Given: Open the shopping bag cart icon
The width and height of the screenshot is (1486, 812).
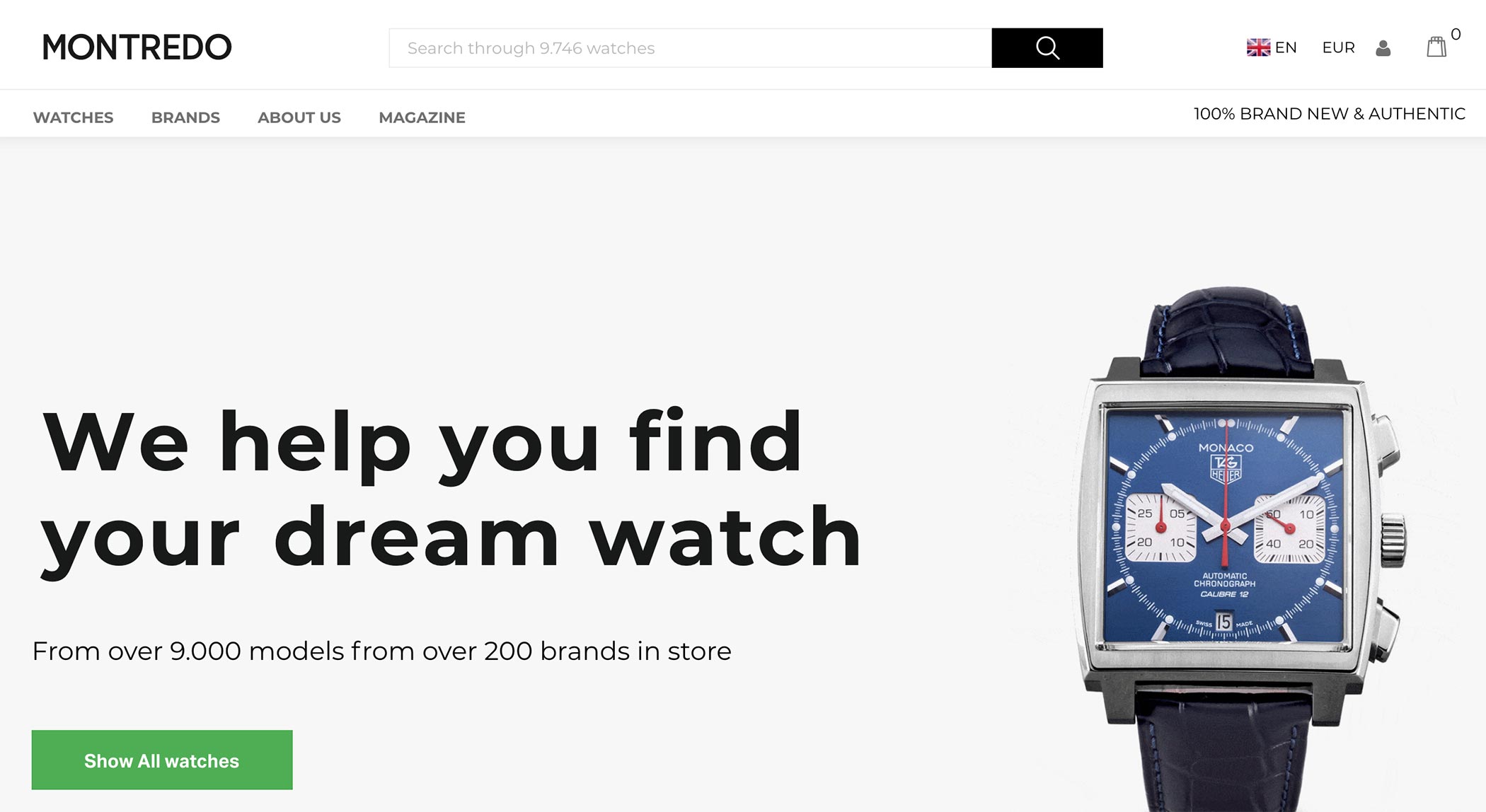Looking at the screenshot, I should (x=1436, y=47).
